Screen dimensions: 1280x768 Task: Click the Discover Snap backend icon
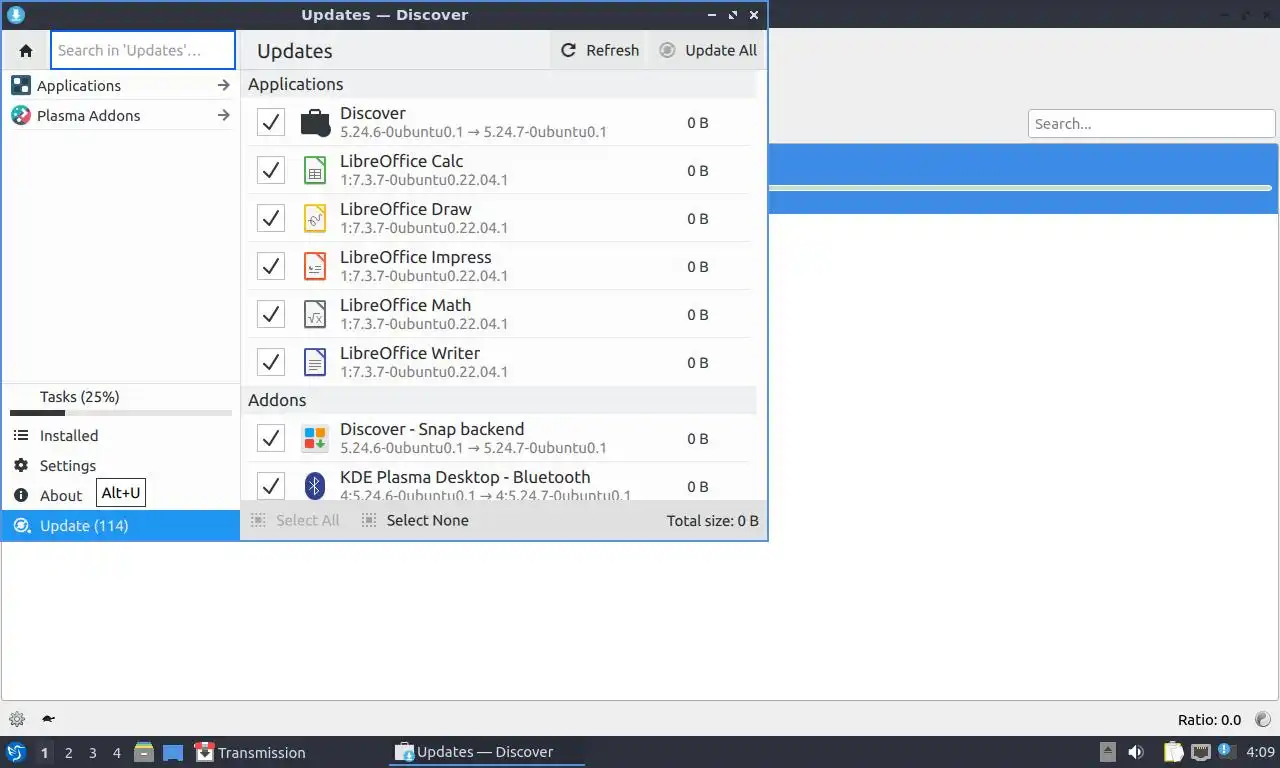point(315,438)
